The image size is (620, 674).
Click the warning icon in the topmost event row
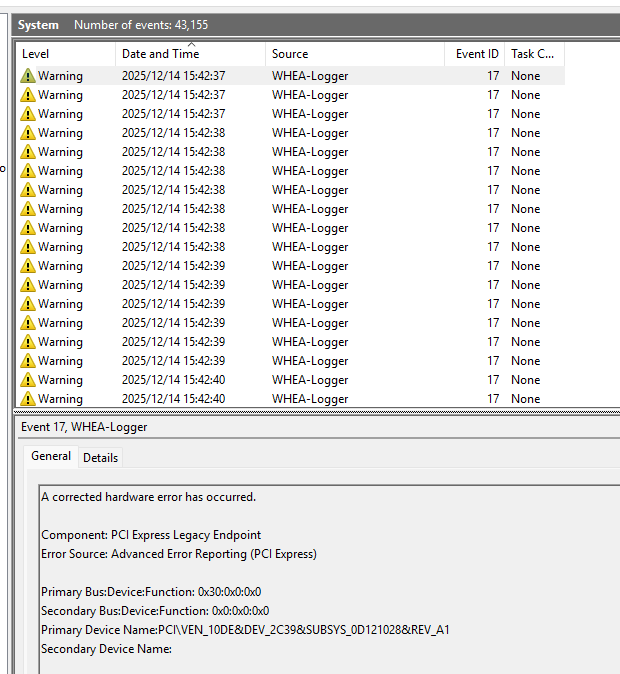[28, 76]
